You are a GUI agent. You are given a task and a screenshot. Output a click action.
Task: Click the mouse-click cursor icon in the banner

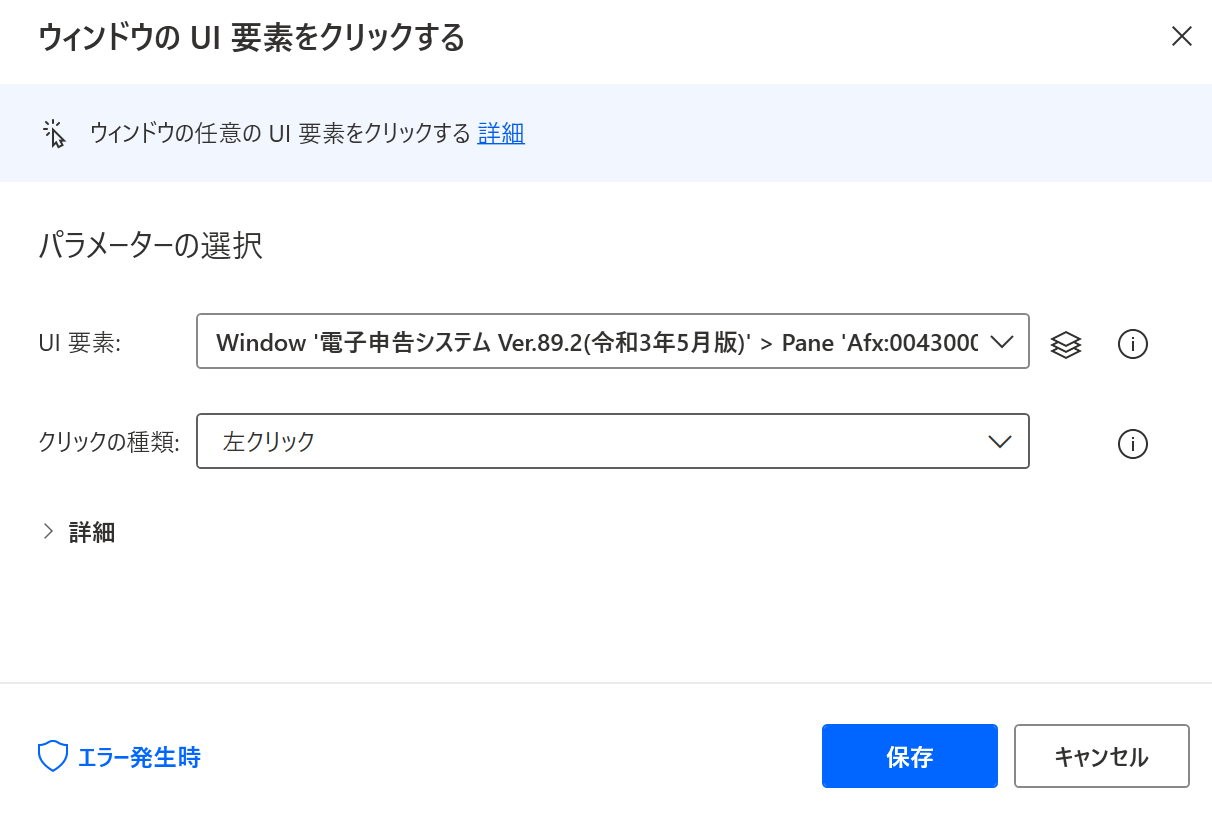pyautogui.click(x=54, y=133)
